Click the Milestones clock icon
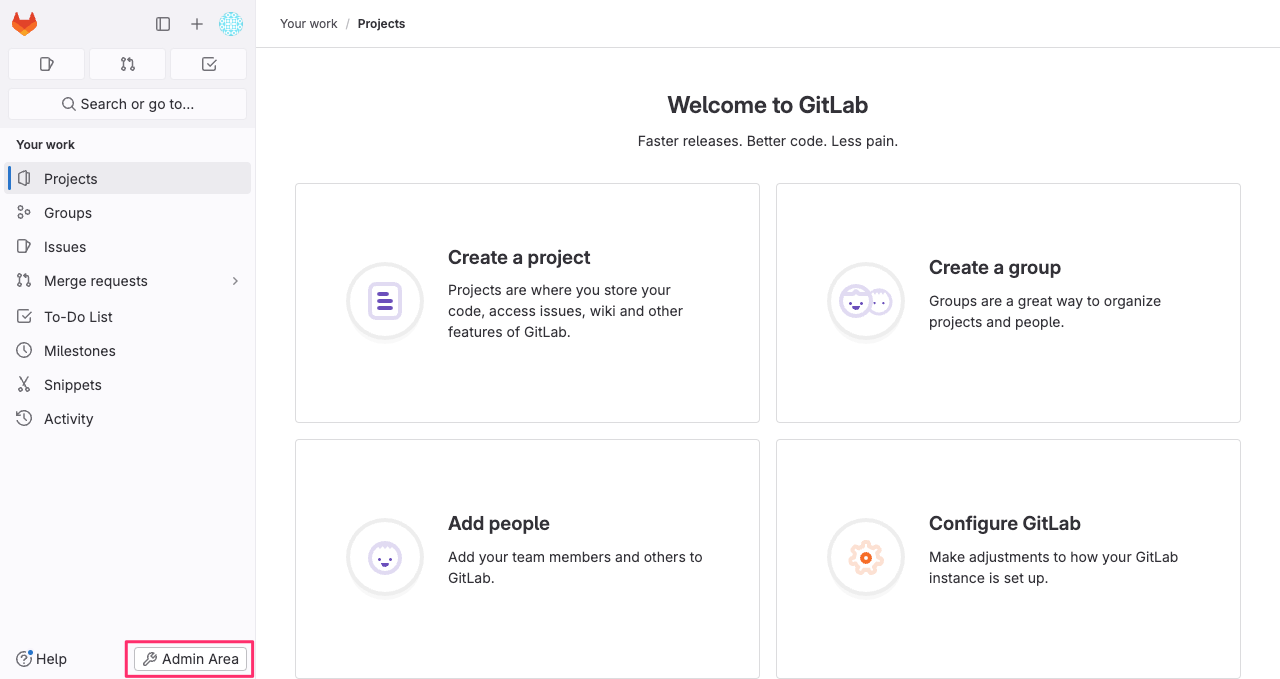Viewport: 1280px width, 679px height. (24, 351)
